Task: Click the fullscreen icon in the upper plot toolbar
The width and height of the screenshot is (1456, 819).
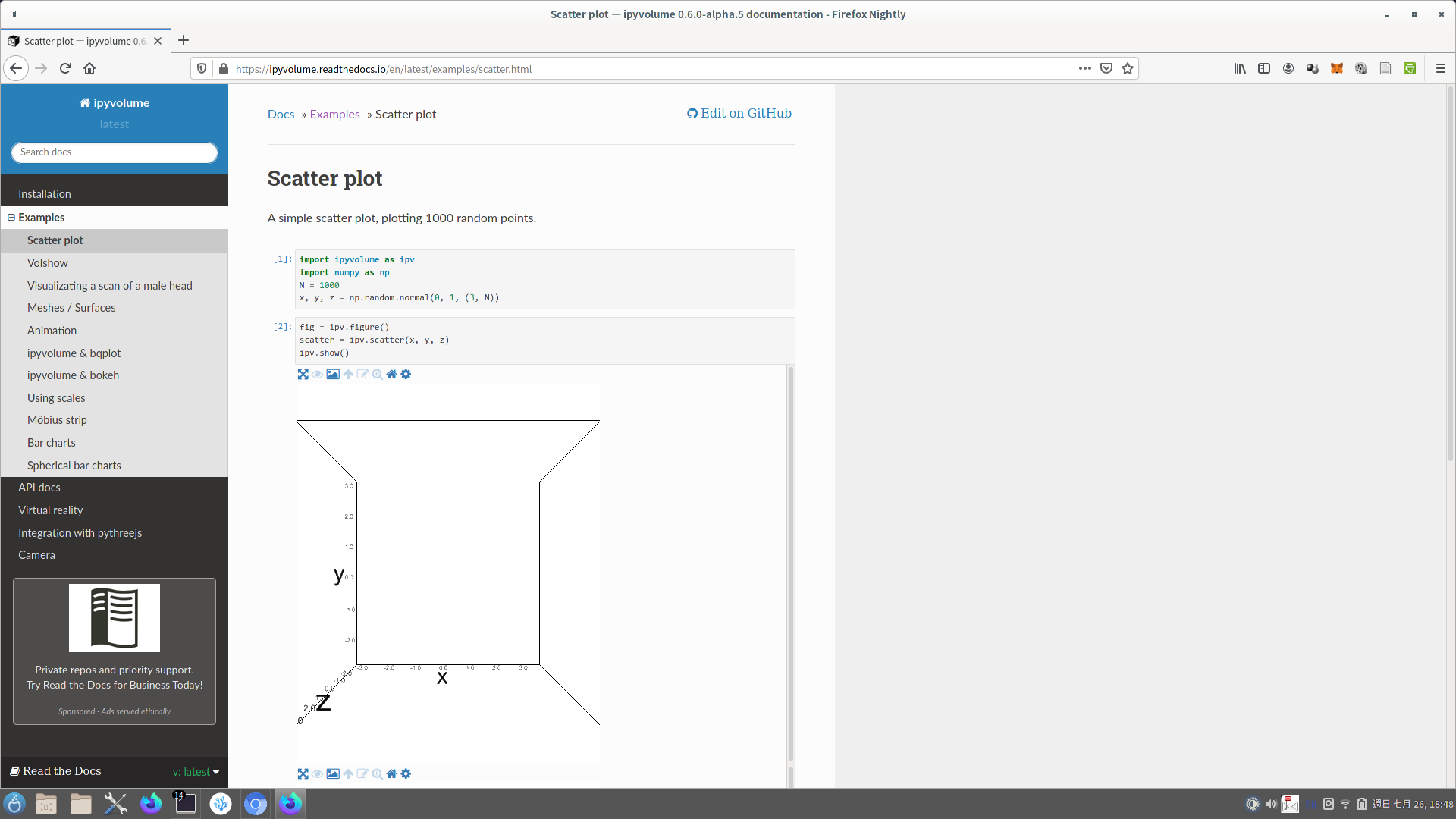Action: point(303,375)
